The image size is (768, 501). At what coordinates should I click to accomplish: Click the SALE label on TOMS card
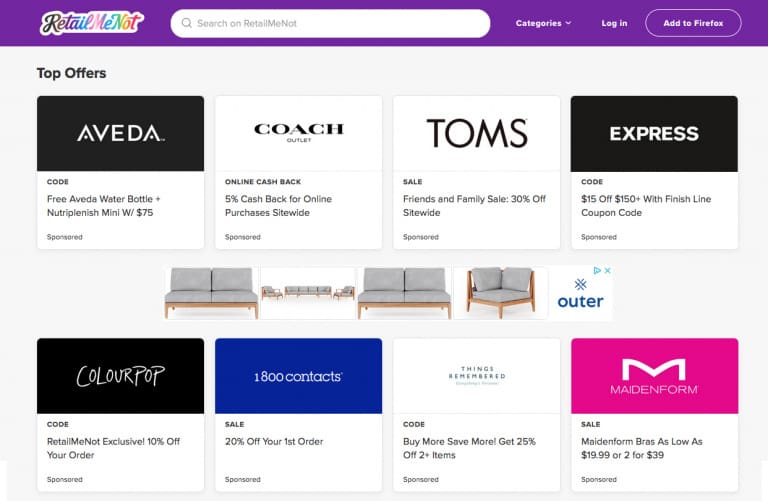tap(412, 182)
